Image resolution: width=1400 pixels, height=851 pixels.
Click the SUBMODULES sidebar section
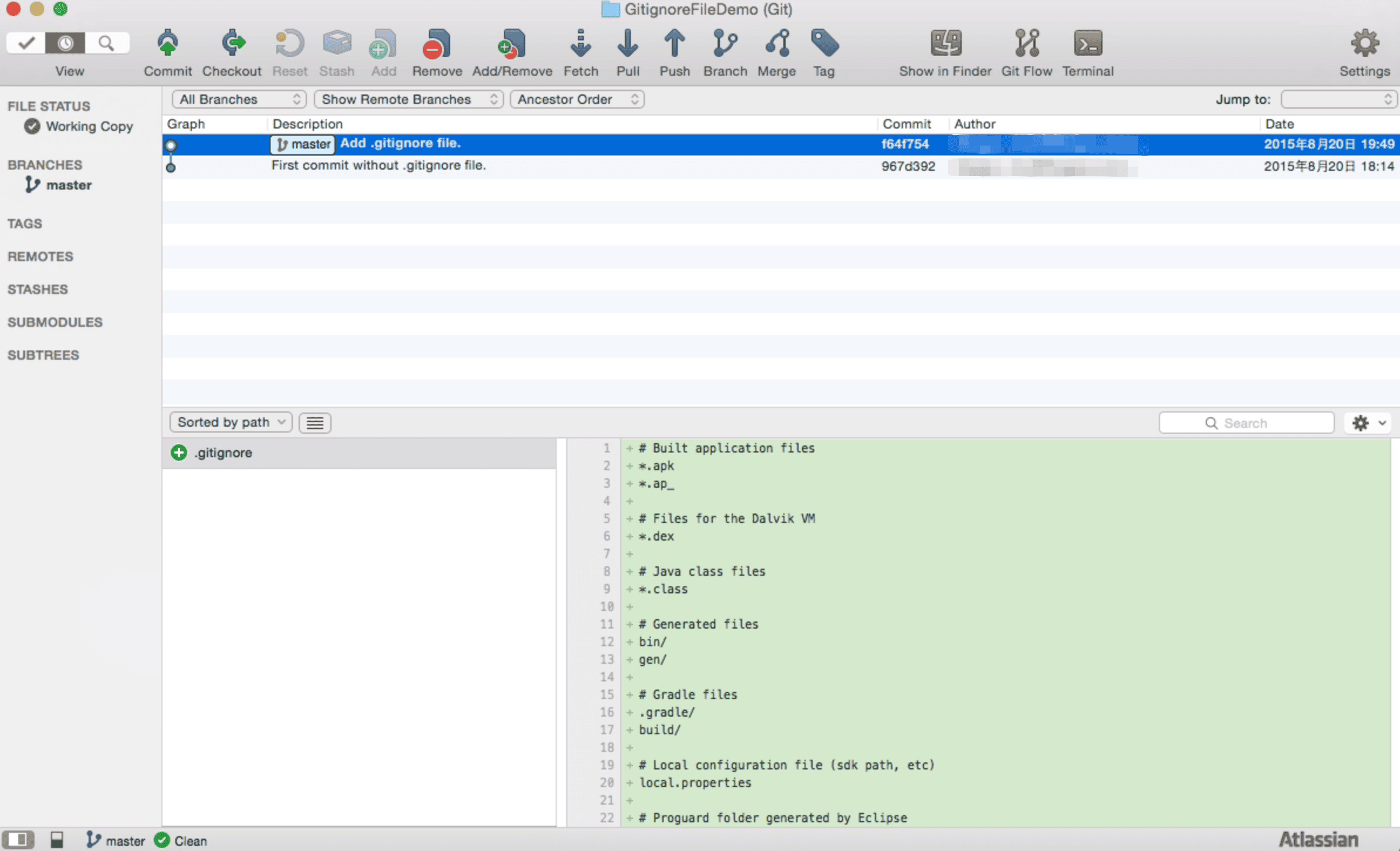(x=55, y=322)
